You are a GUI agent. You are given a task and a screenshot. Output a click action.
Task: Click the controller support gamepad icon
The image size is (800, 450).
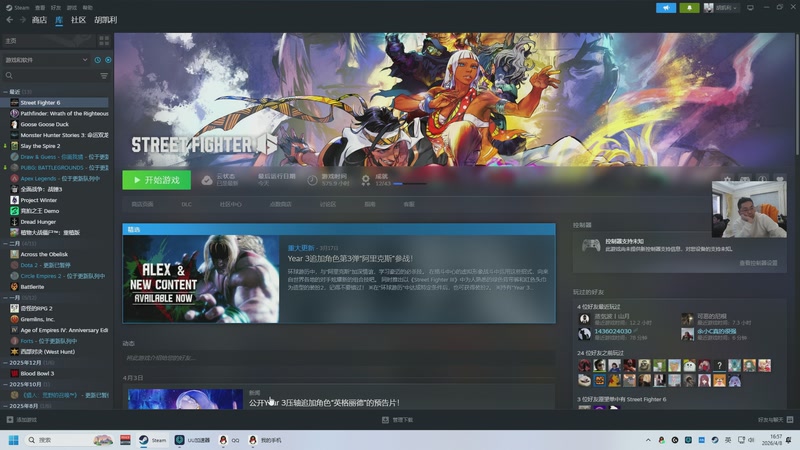coord(591,245)
